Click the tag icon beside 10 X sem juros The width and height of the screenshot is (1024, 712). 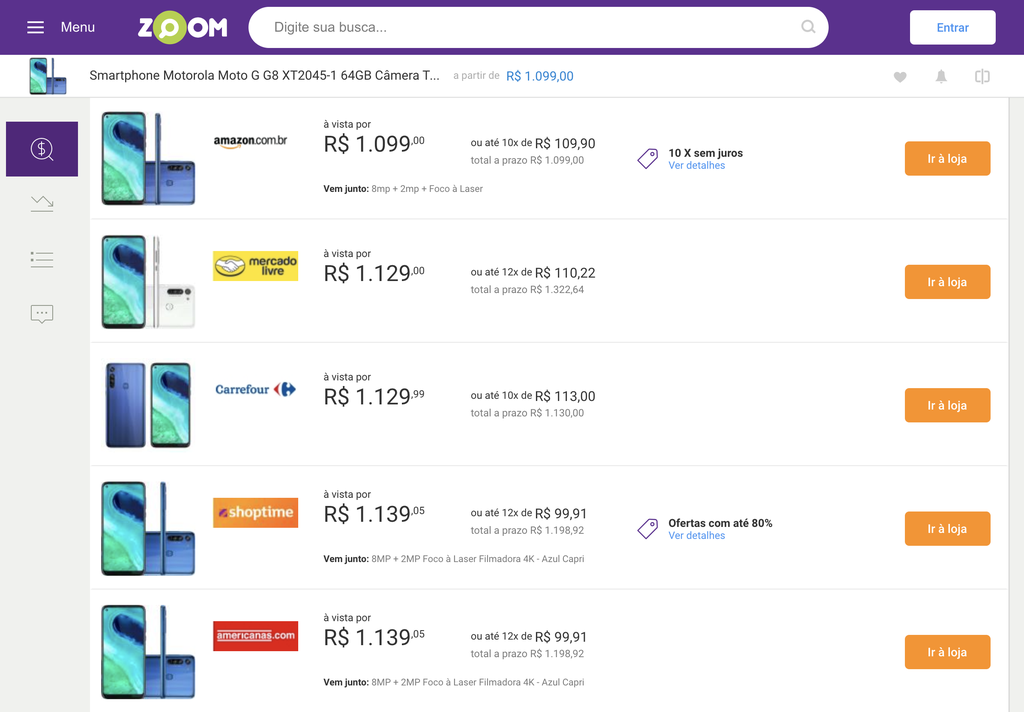click(x=648, y=159)
